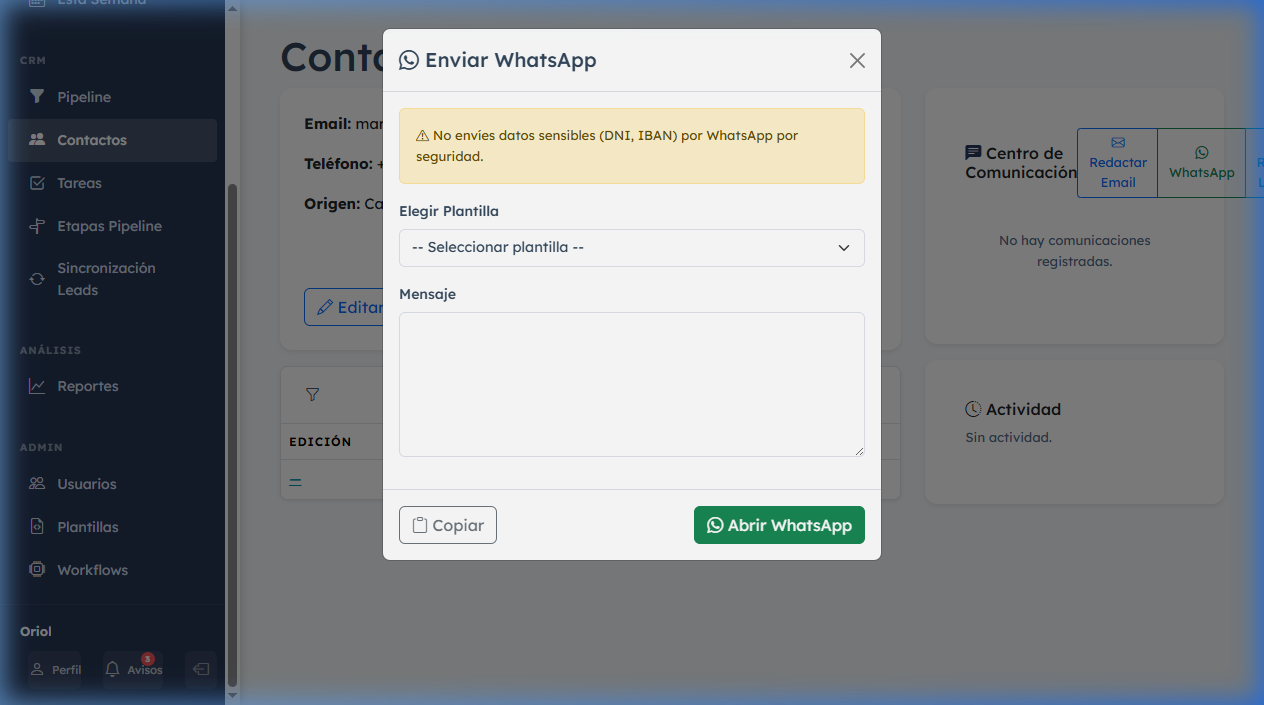Close the Enviar WhatsApp dialog
Image resolution: width=1264 pixels, height=705 pixels.
857,60
